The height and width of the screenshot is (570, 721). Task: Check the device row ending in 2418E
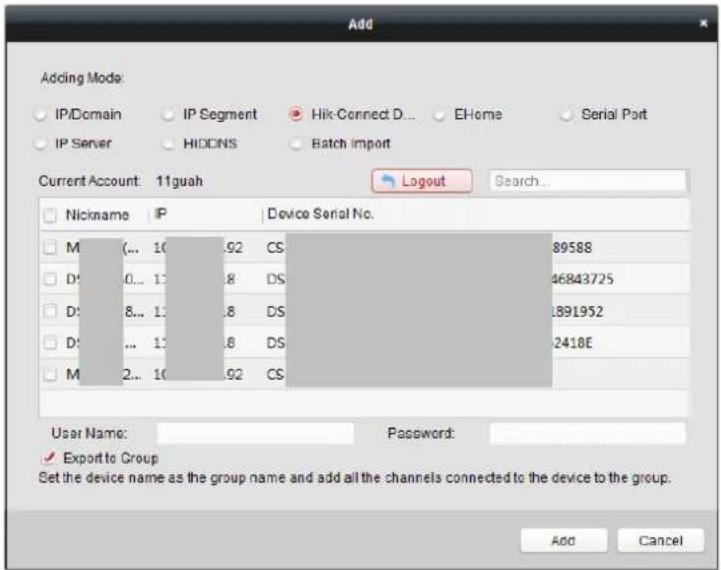coord(50,342)
